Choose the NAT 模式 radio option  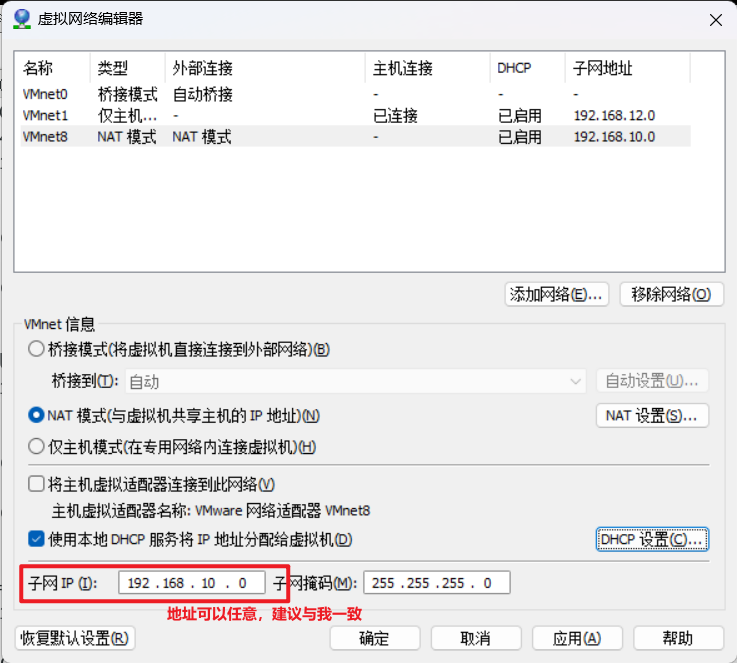[x=37, y=415]
